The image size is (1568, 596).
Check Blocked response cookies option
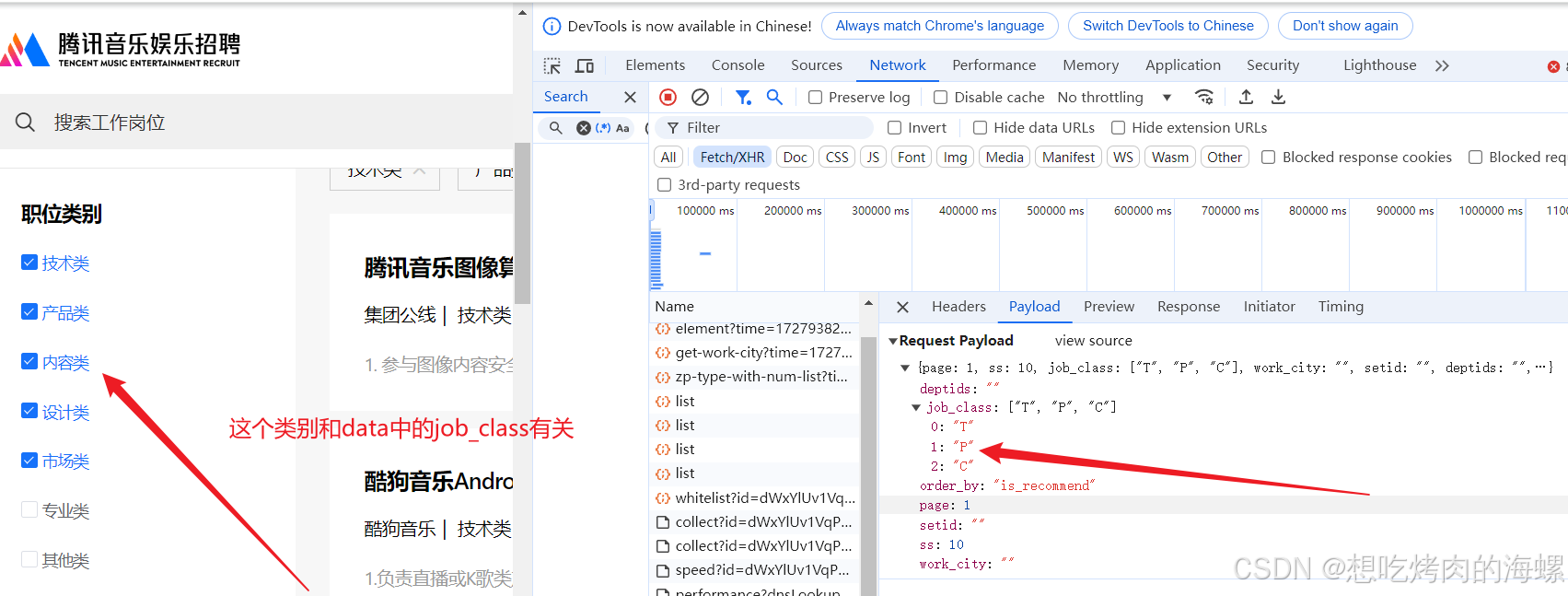pos(1268,158)
